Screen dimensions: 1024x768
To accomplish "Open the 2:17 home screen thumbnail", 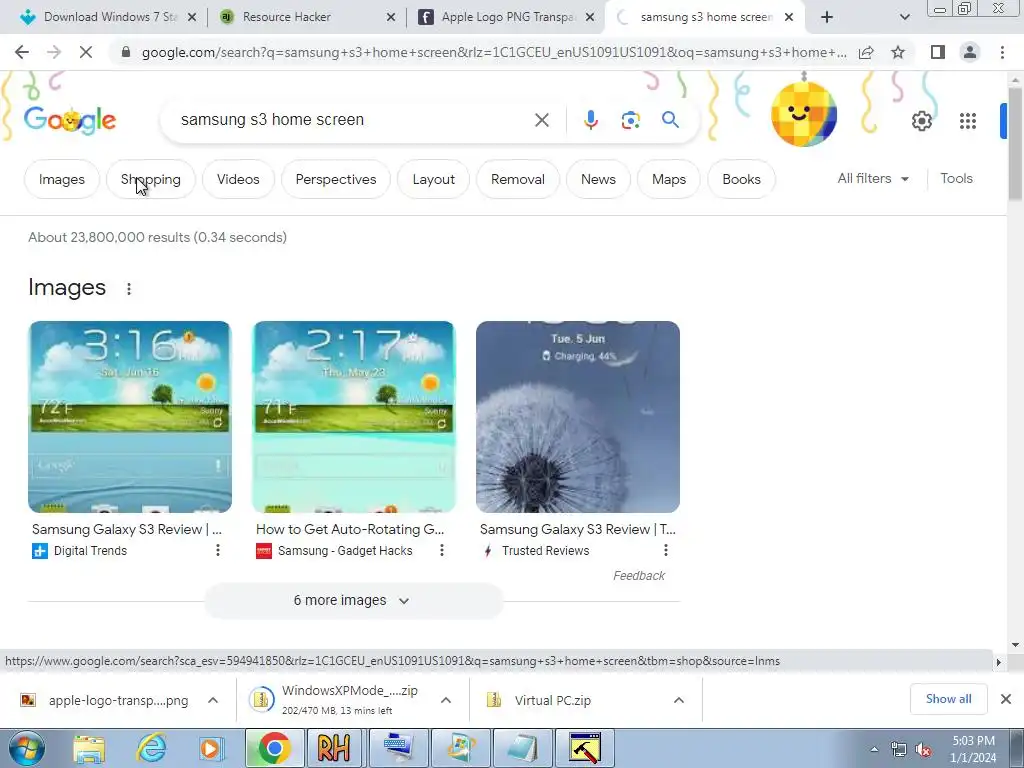I will coord(354,417).
